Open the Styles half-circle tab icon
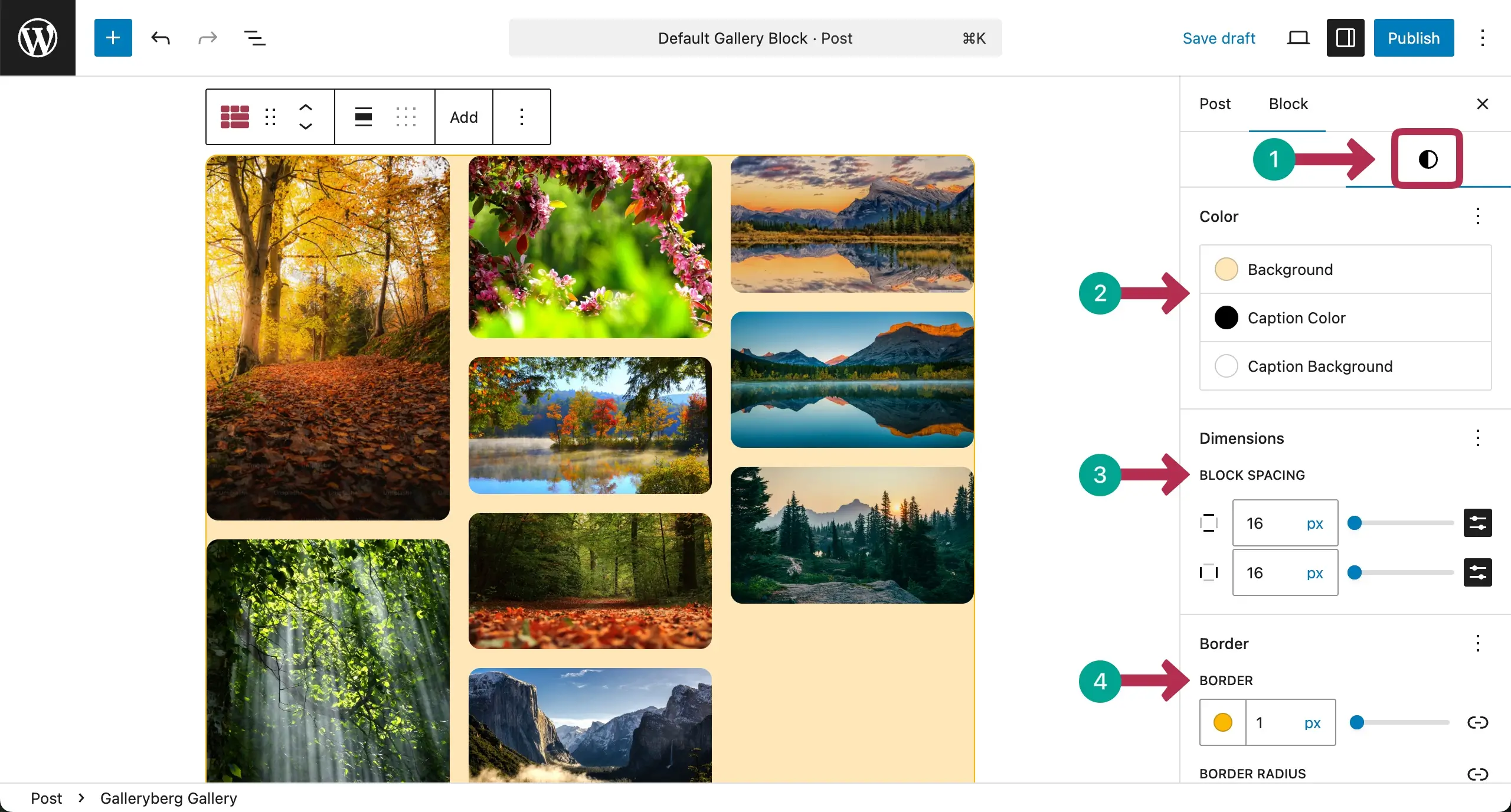Screen dimensions: 1511x812 tap(1427, 159)
